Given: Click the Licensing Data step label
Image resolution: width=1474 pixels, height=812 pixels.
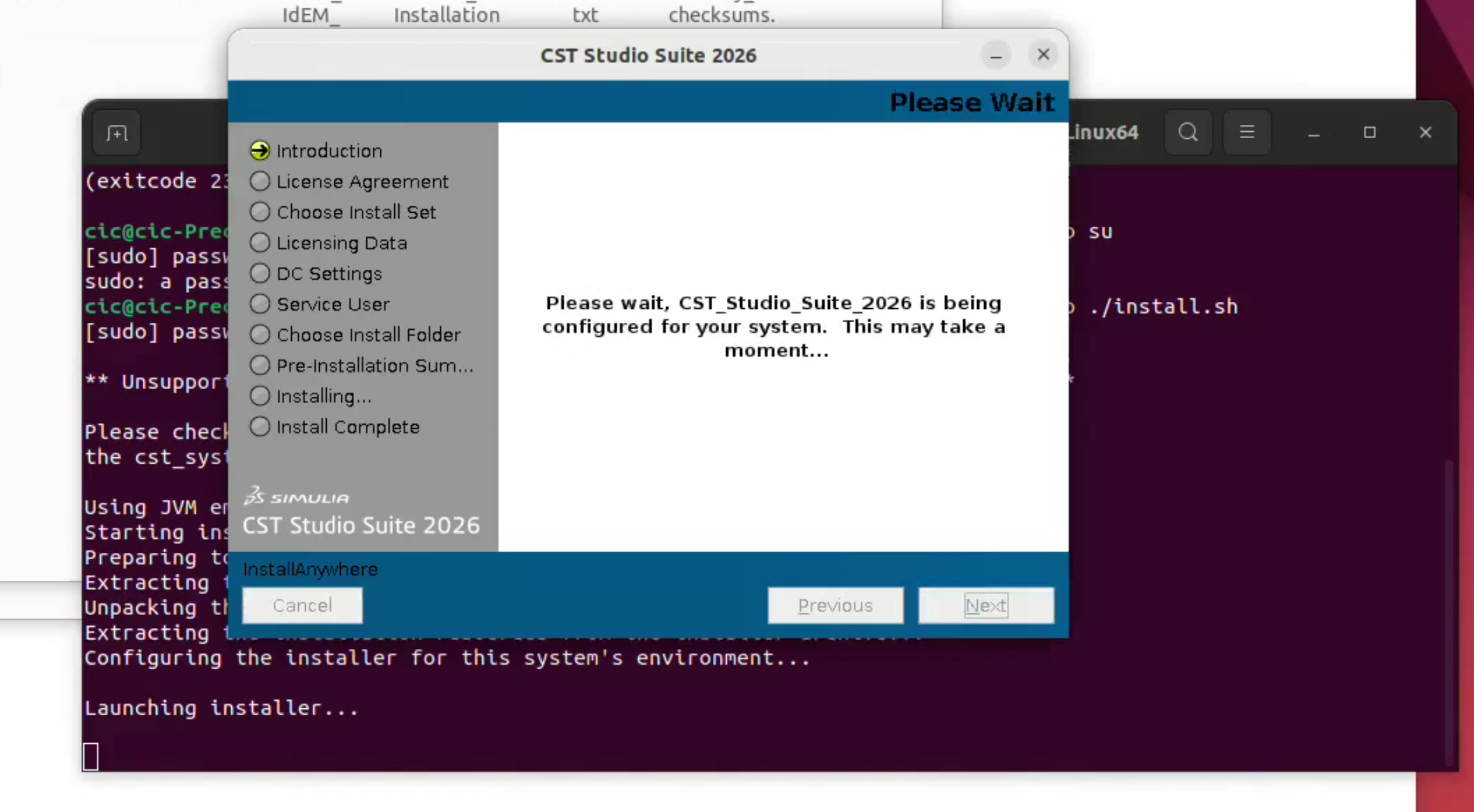Looking at the screenshot, I should tap(342, 243).
